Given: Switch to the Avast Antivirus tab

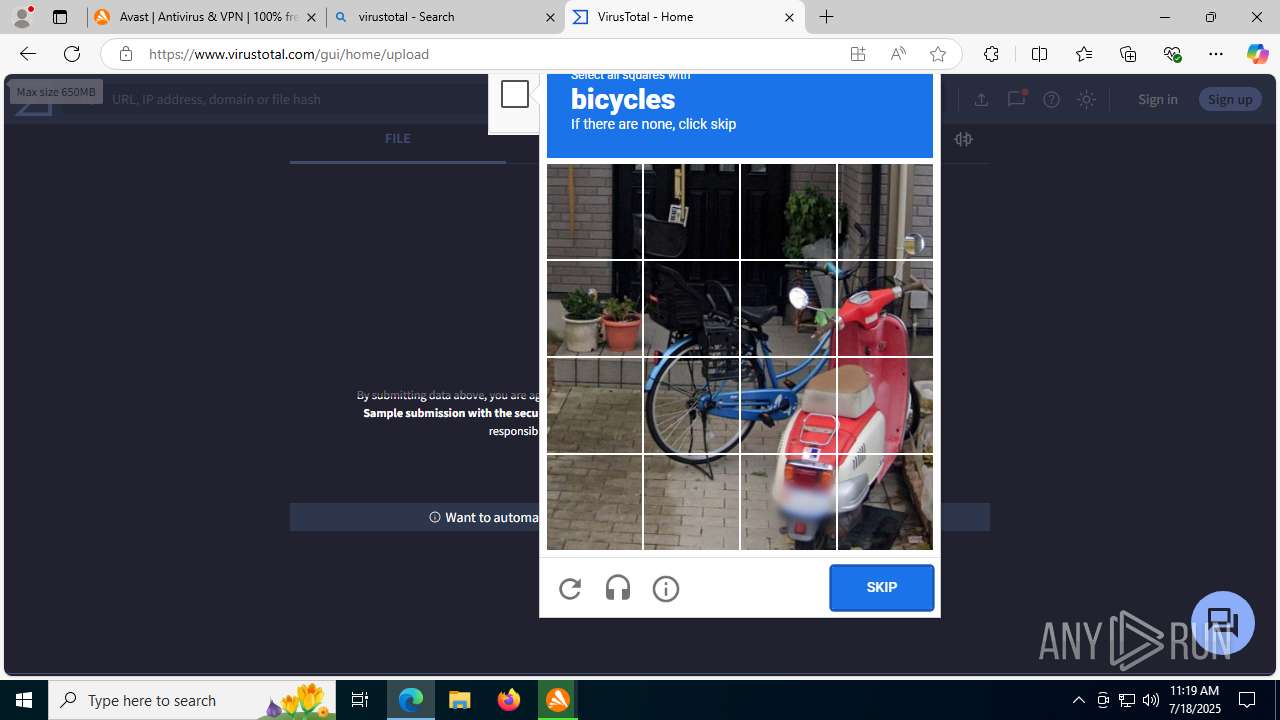Looking at the screenshot, I should point(206,17).
